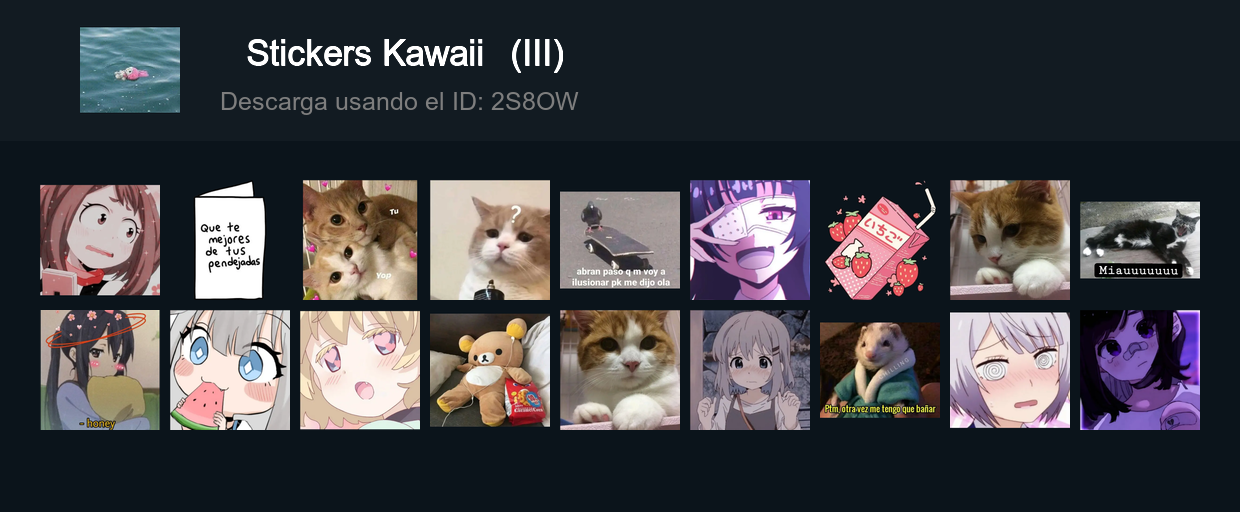Pick the grumpy orange-white cat with paws sticker
The height and width of the screenshot is (512, 1240).
click(620, 370)
